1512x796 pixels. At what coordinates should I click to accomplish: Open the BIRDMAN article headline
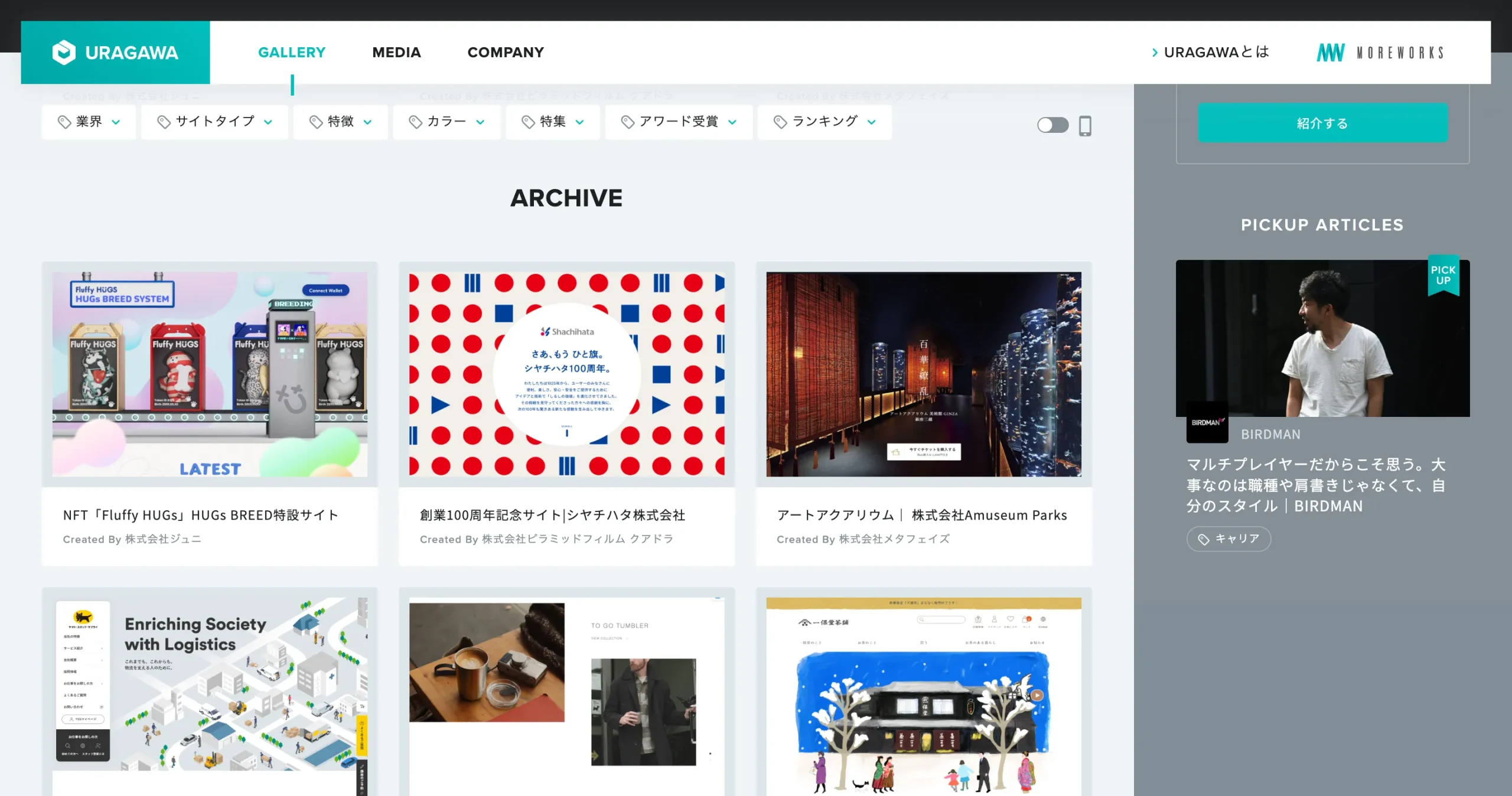(x=1316, y=485)
